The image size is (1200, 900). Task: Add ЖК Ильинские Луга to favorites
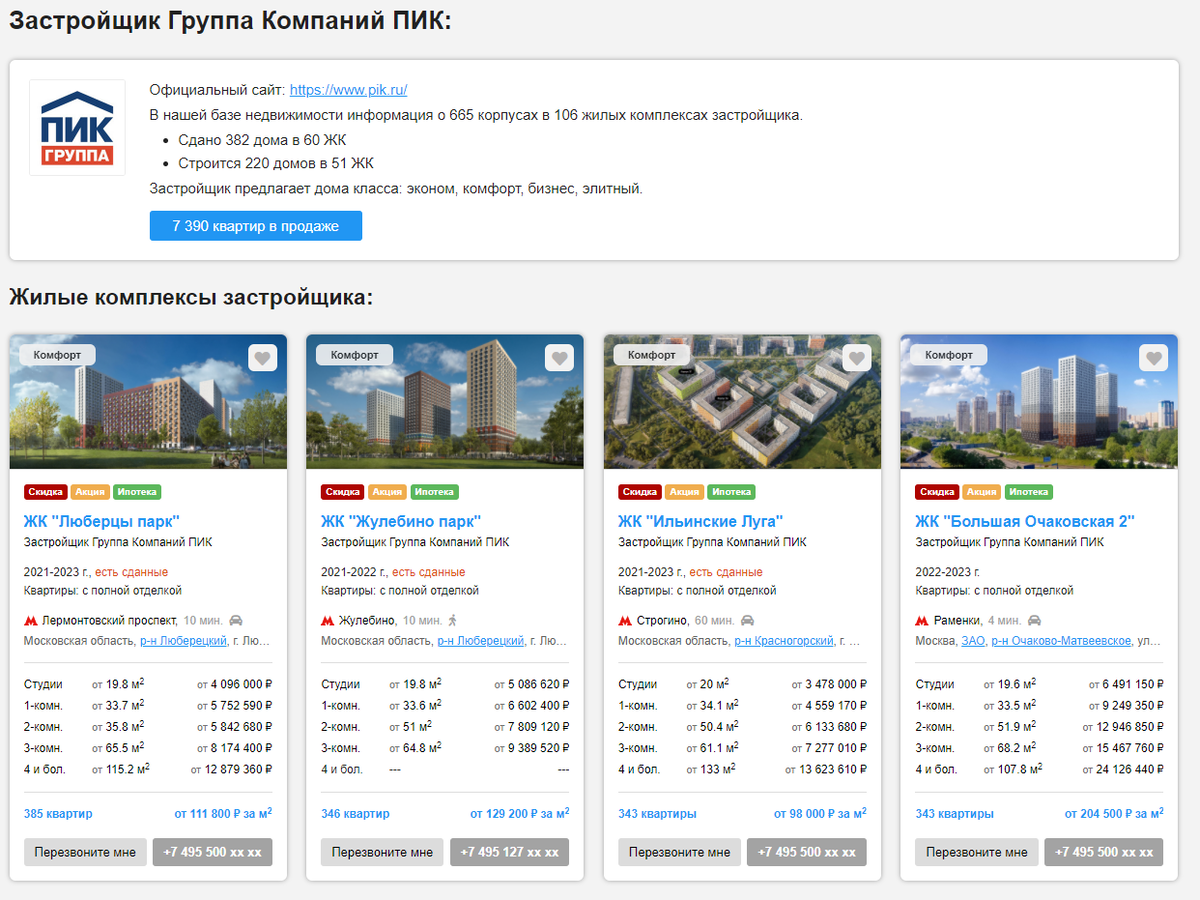(857, 358)
